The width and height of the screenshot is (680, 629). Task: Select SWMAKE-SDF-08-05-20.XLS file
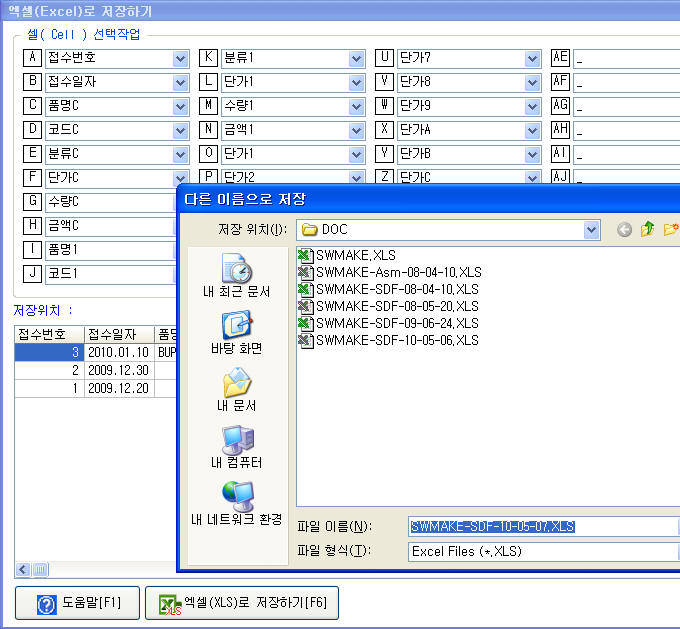coord(389,306)
